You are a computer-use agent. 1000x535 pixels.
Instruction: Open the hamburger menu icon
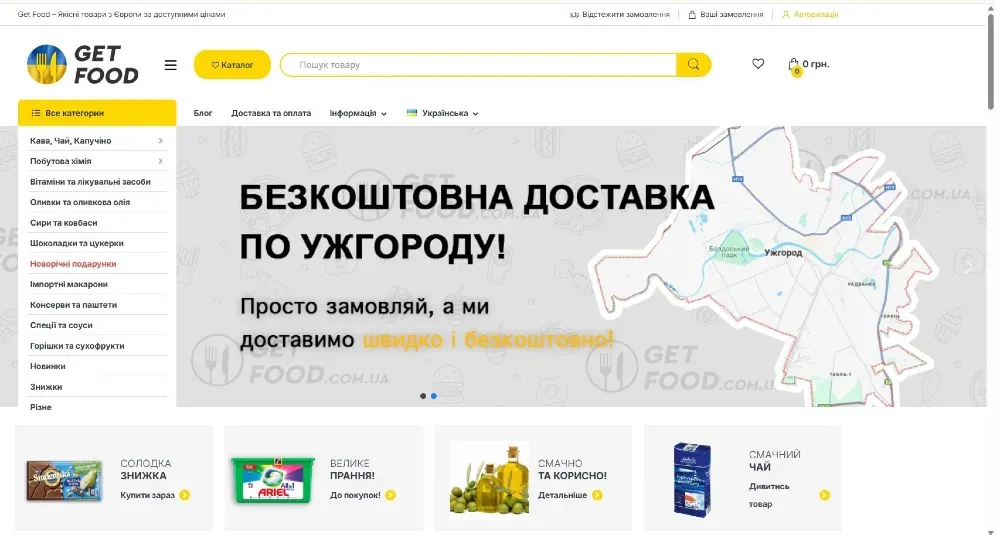point(170,65)
